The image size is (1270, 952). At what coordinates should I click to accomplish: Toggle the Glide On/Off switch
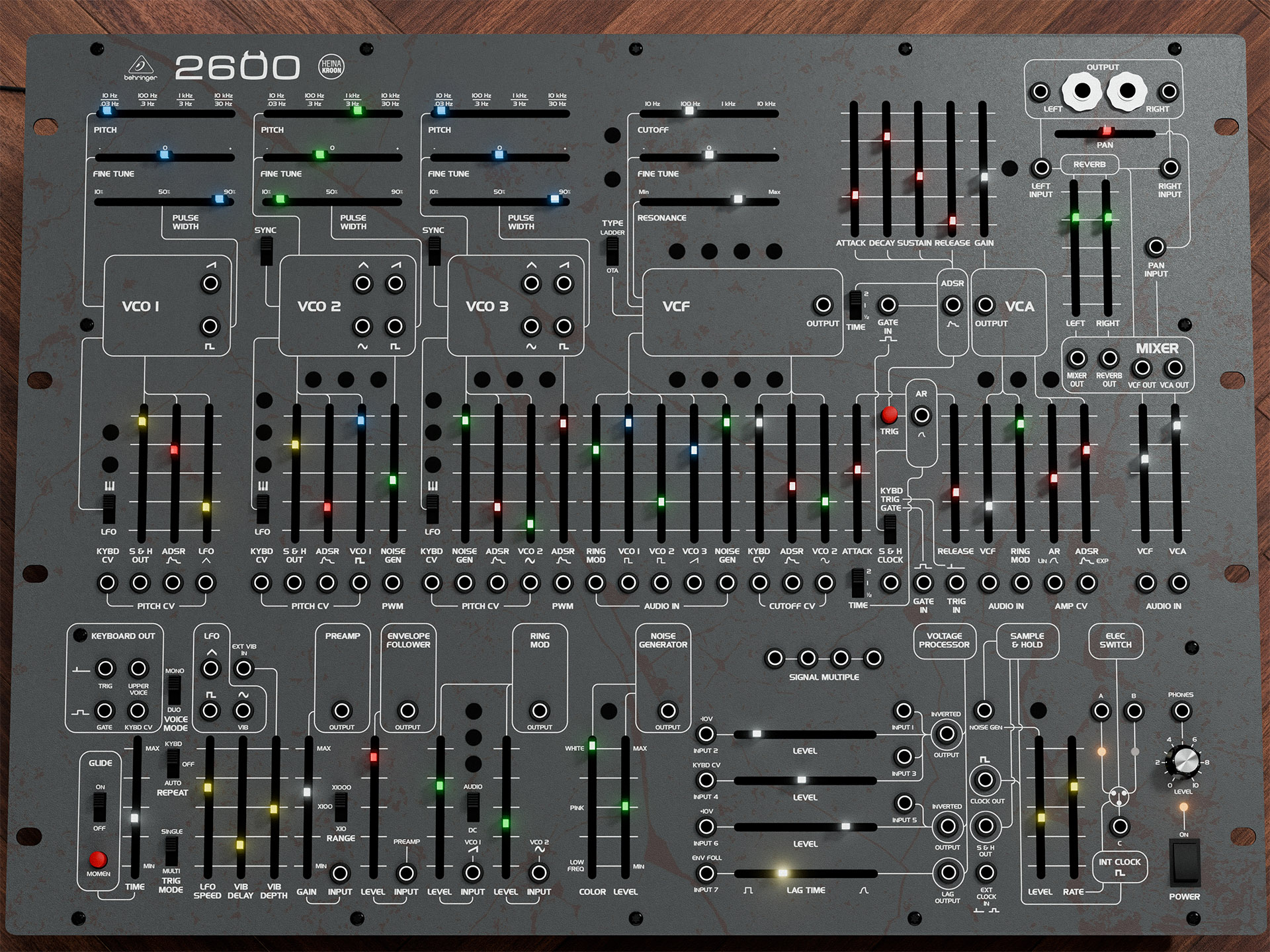(x=99, y=807)
